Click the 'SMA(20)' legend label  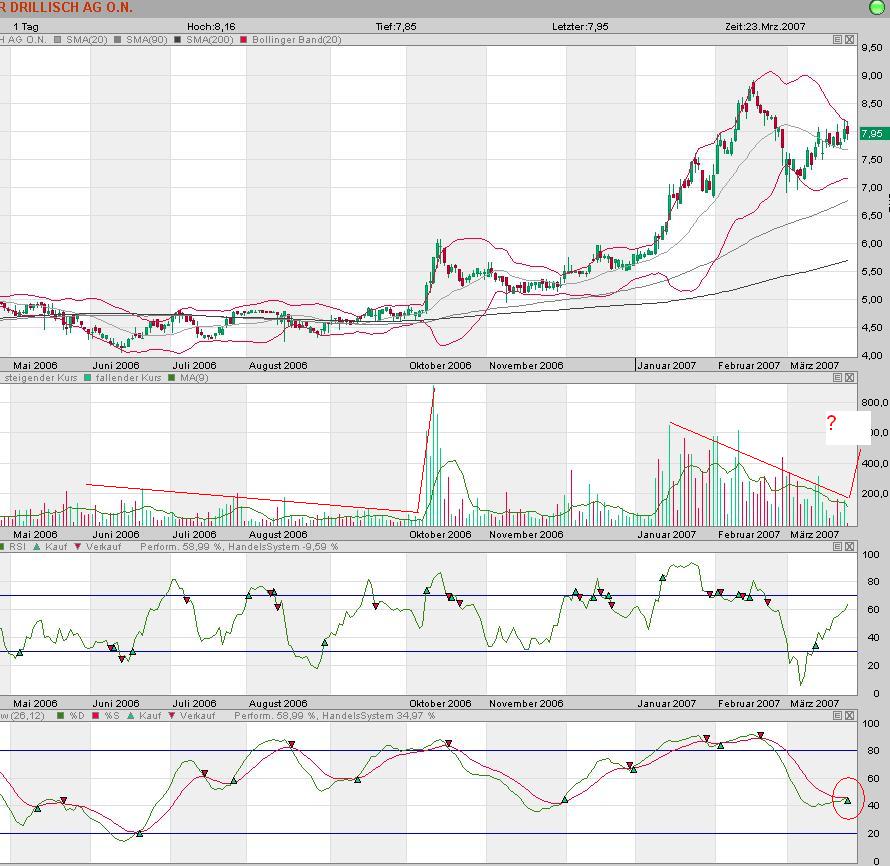[86, 40]
